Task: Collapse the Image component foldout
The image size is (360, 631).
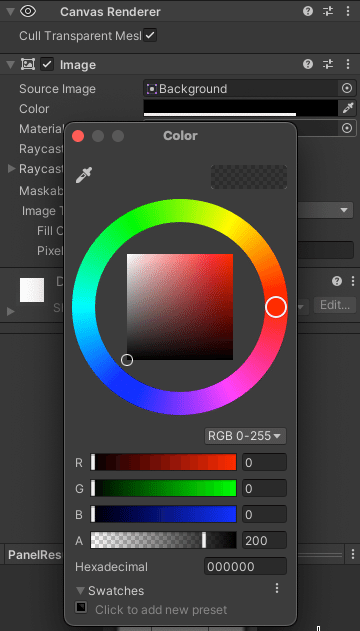Action: point(10,64)
